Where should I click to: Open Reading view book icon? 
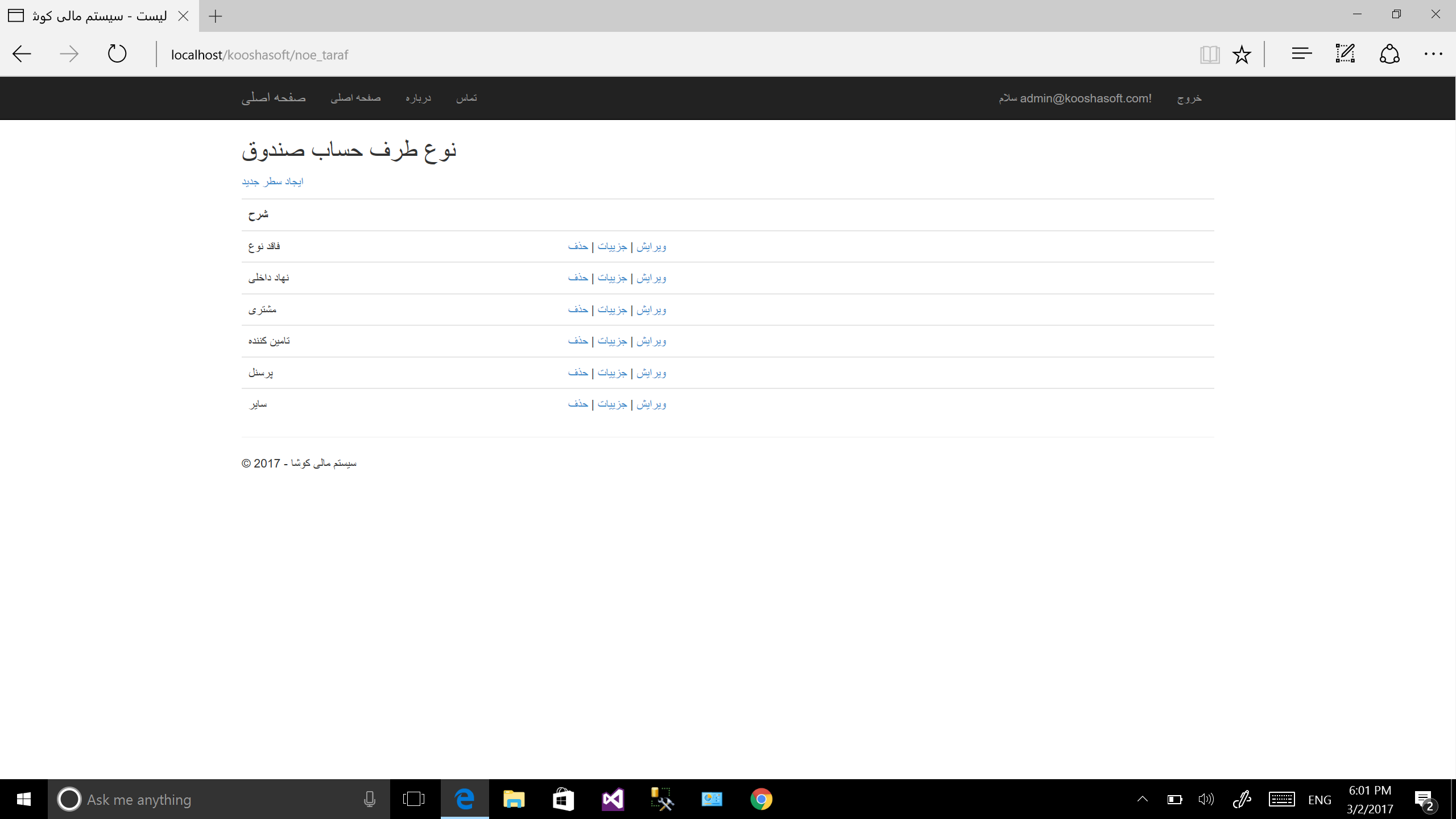point(1209,55)
